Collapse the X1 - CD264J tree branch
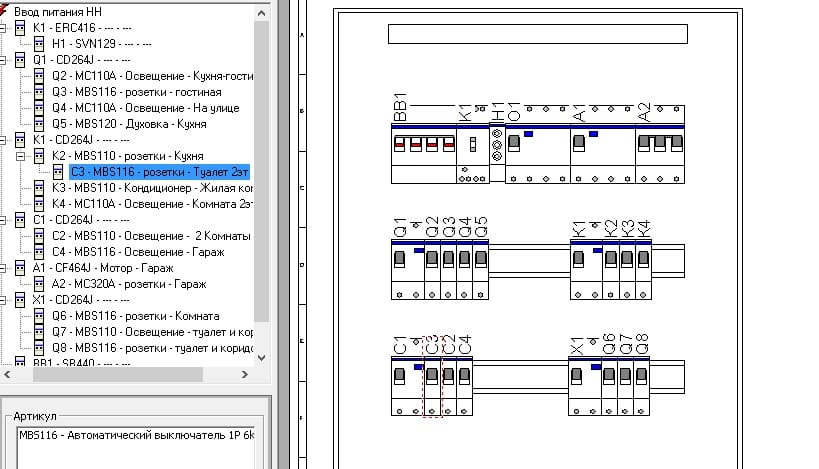The image size is (819, 469). (x=4, y=300)
